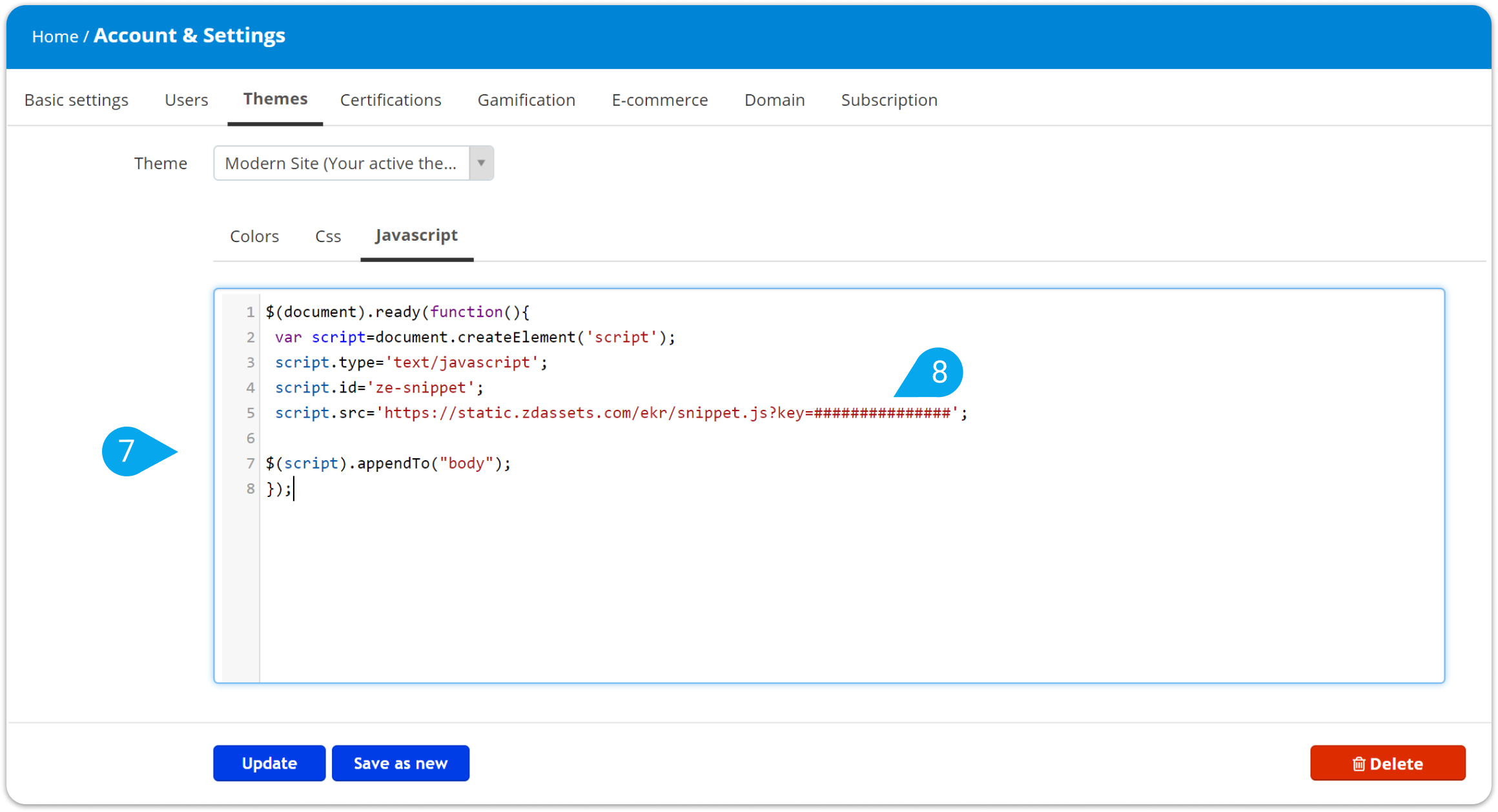Open the Users tab
The width and height of the screenshot is (1498, 812).
(186, 100)
